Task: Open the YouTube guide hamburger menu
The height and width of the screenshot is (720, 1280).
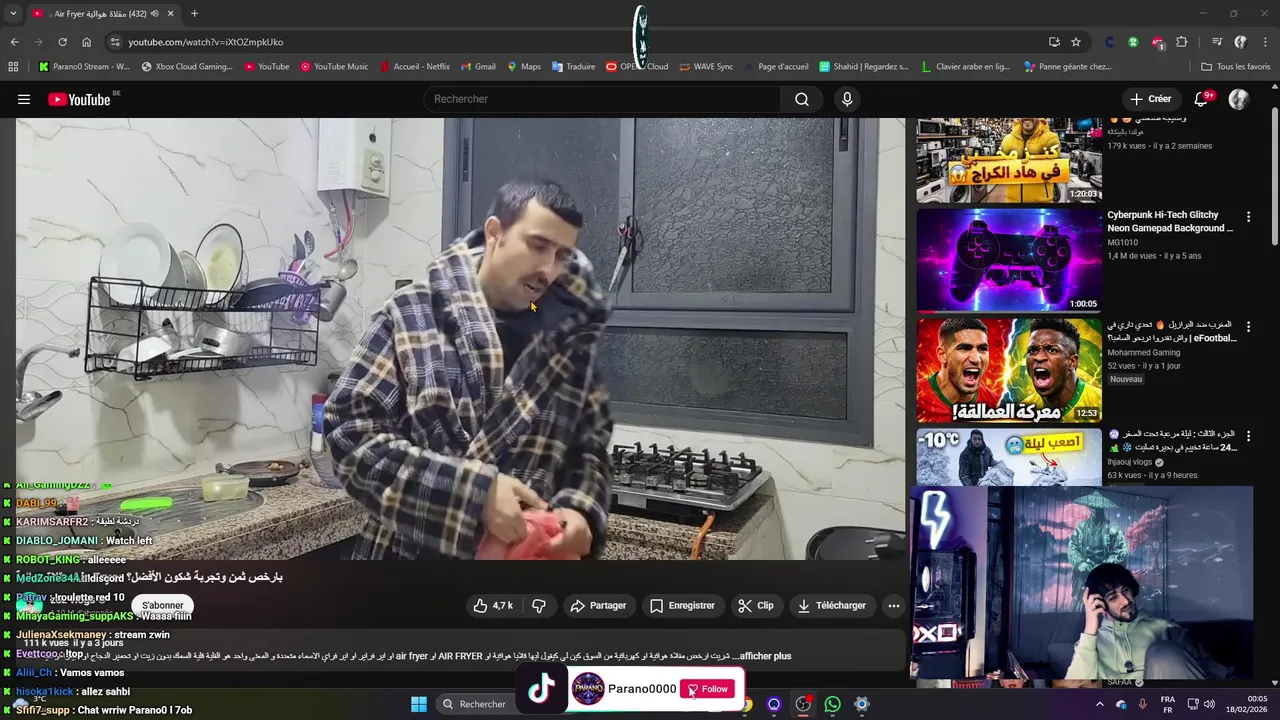Action: (x=24, y=99)
